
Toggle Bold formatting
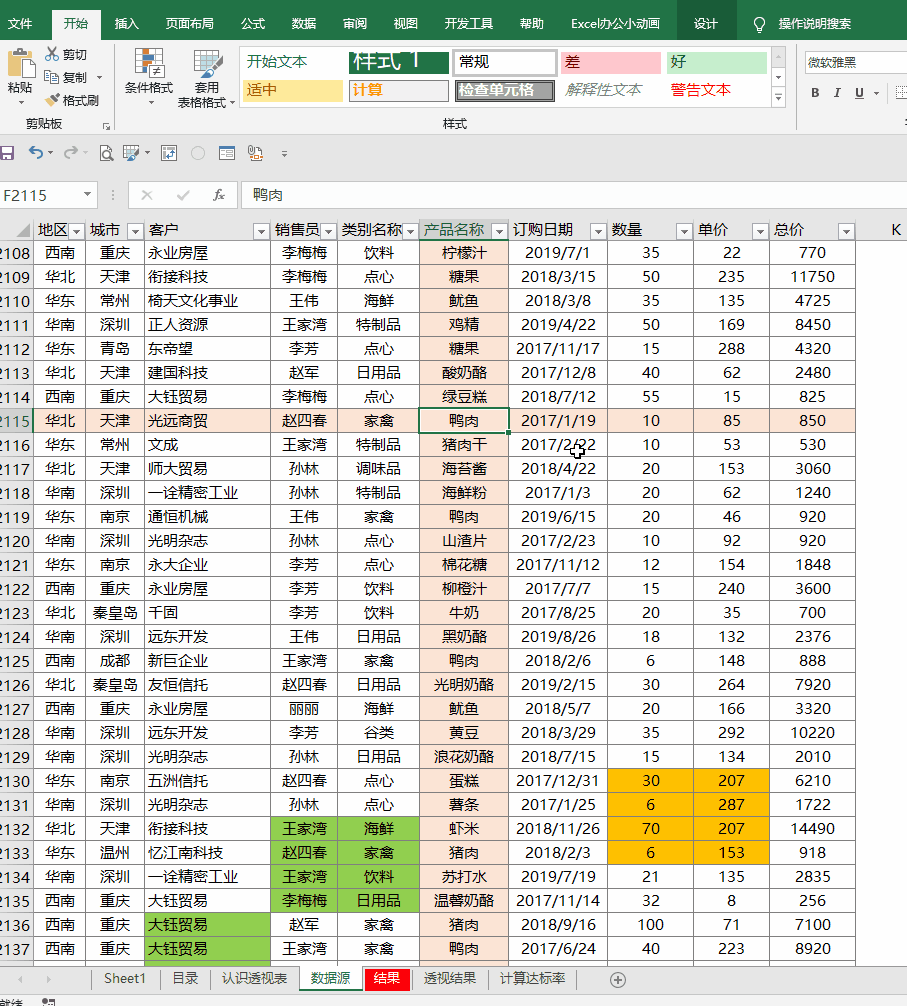point(815,93)
